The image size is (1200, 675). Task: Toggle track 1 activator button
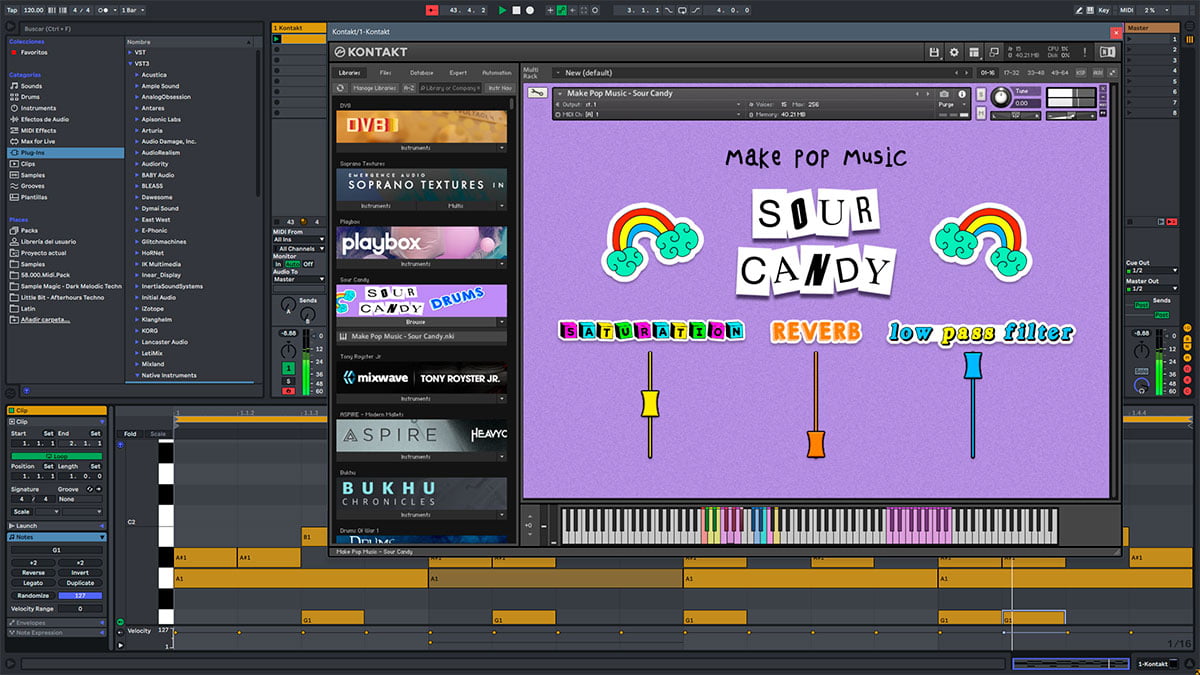click(x=288, y=370)
